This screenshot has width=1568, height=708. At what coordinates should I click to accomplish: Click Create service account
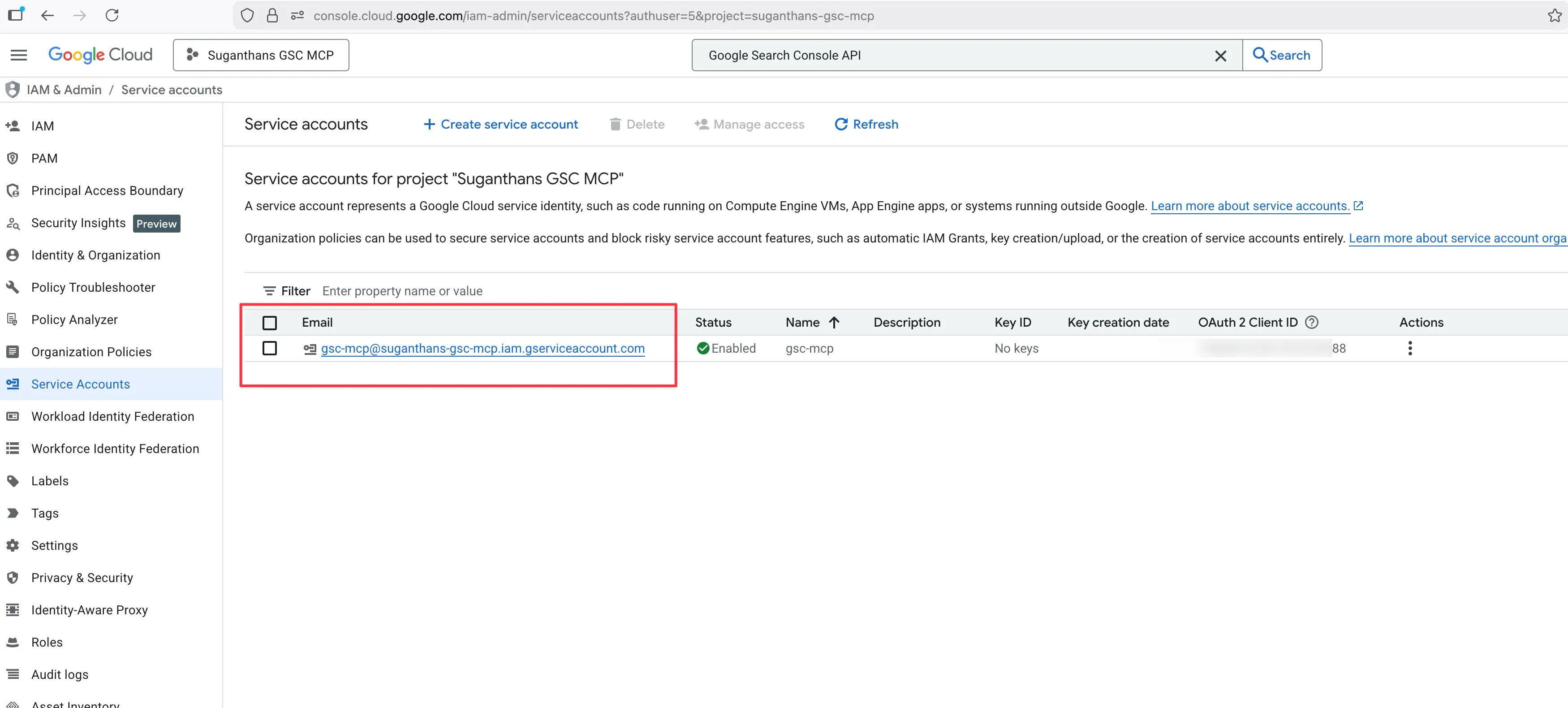point(501,124)
